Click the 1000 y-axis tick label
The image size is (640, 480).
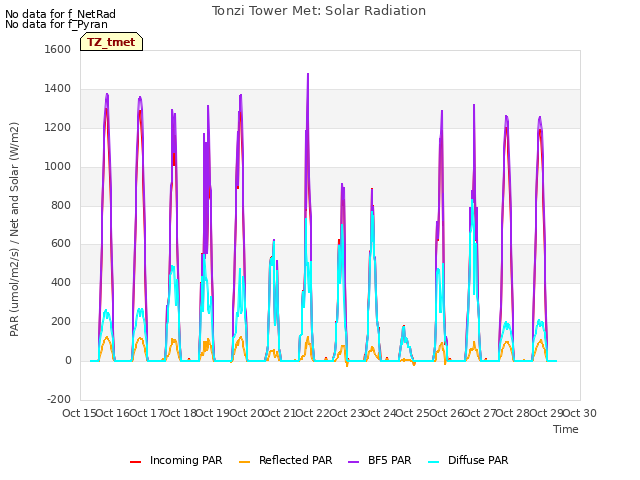click(58, 166)
